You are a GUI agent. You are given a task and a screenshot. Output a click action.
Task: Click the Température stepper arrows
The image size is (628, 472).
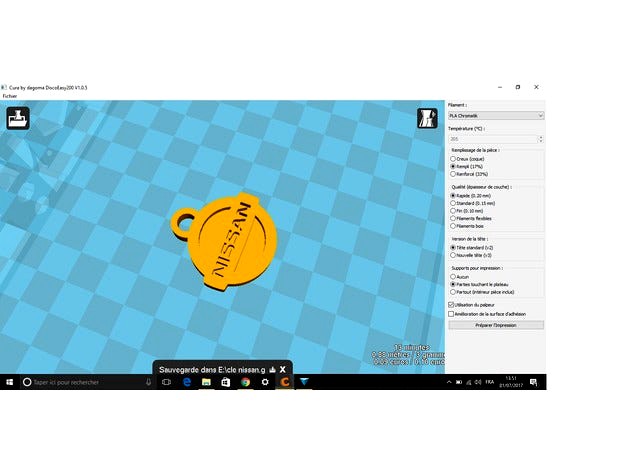541,140
